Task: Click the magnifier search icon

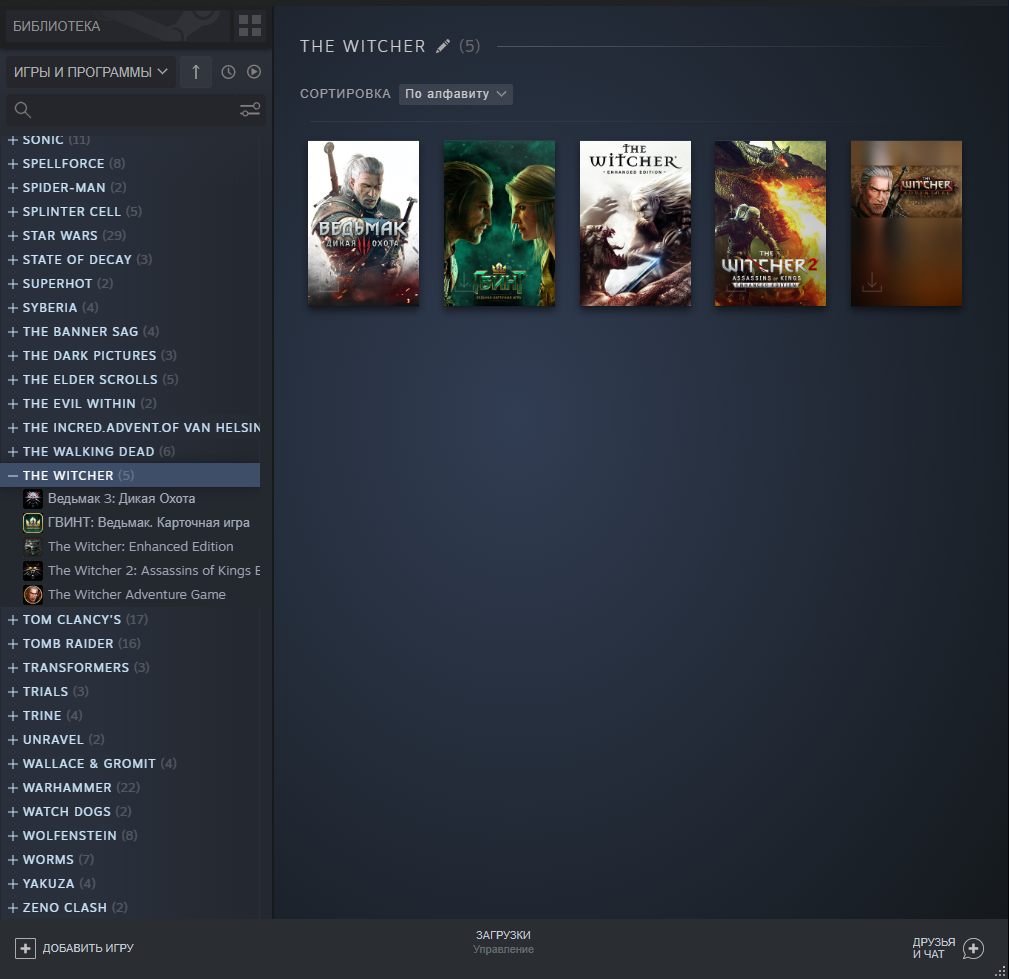Action: (x=23, y=109)
